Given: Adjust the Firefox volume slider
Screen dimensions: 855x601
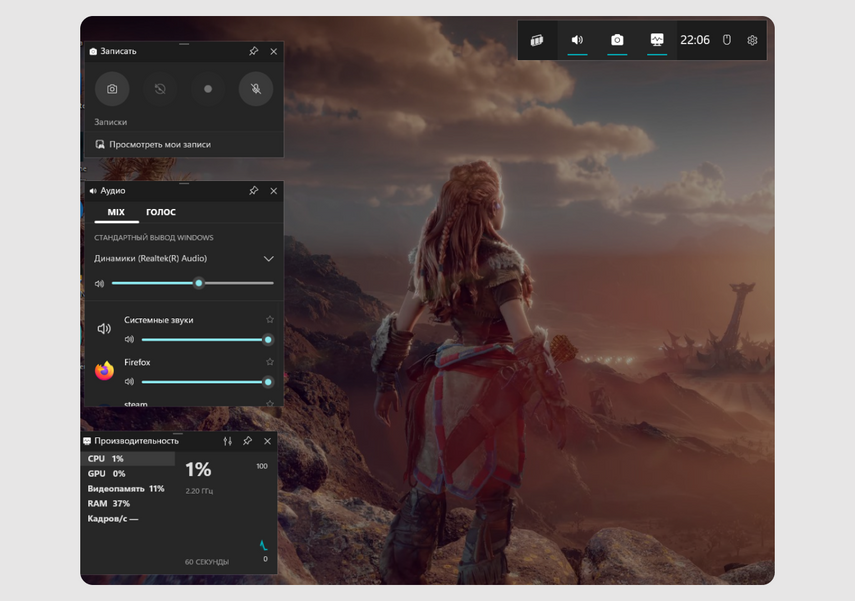Looking at the screenshot, I should tap(207, 382).
